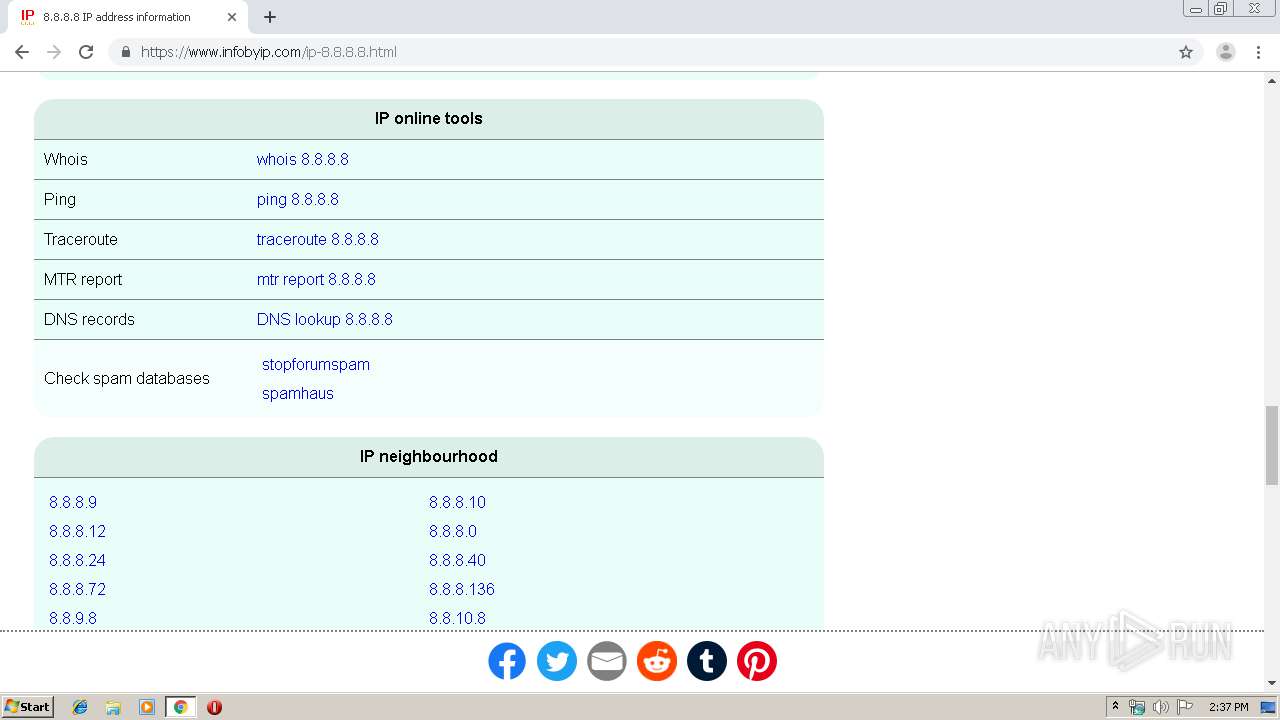Share page on Pinterest icon
This screenshot has width=1280, height=720.
pyautogui.click(x=757, y=661)
